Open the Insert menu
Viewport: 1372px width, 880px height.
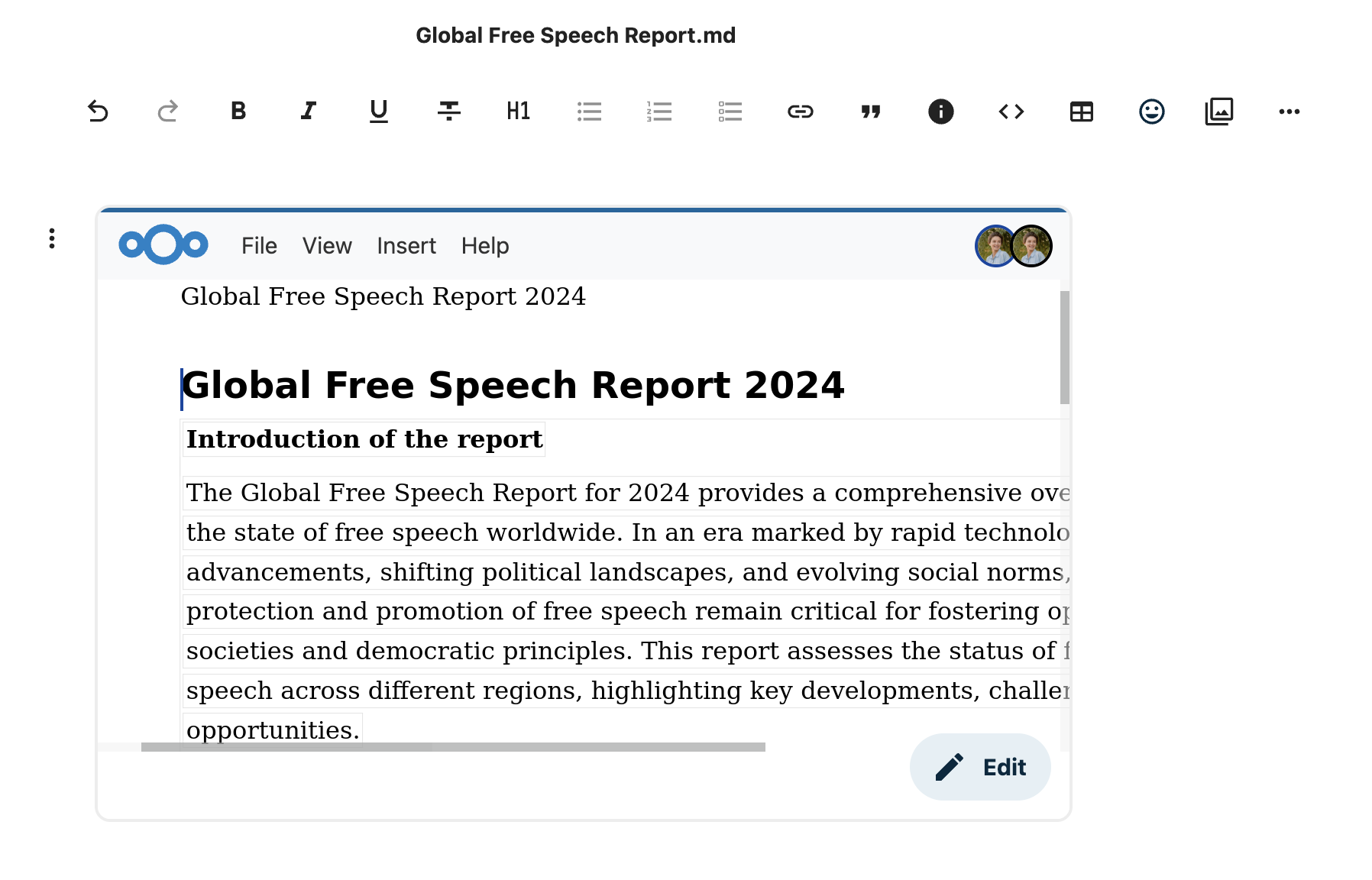coord(406,246)
